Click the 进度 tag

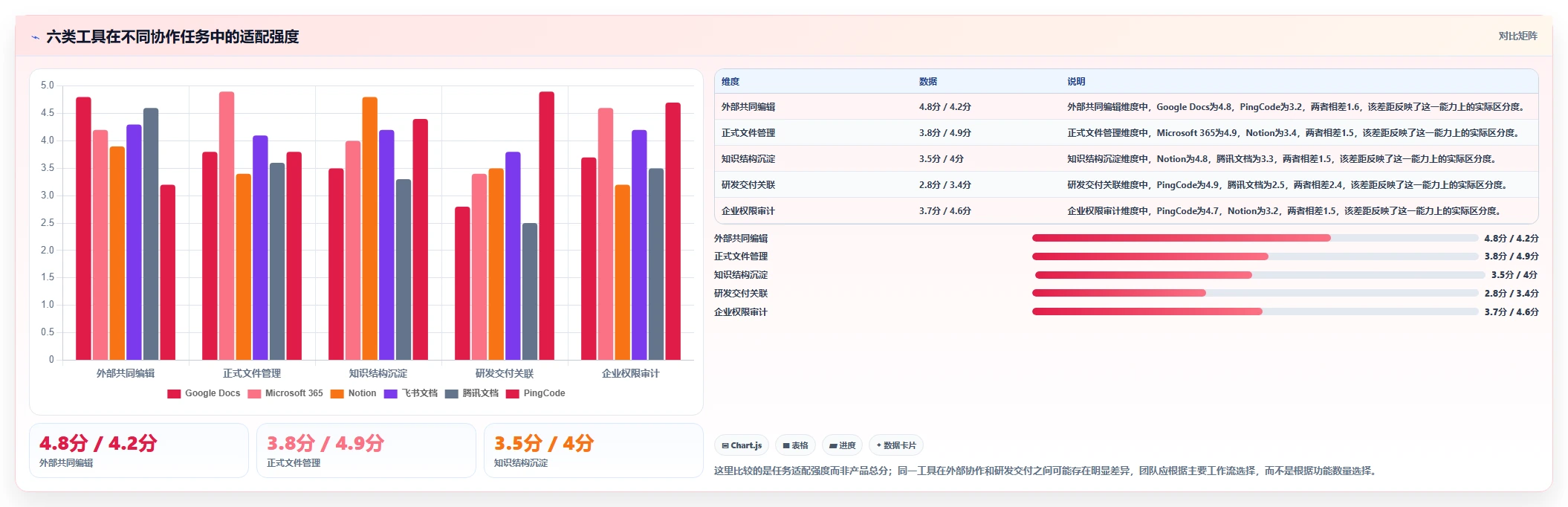point(842,445)
